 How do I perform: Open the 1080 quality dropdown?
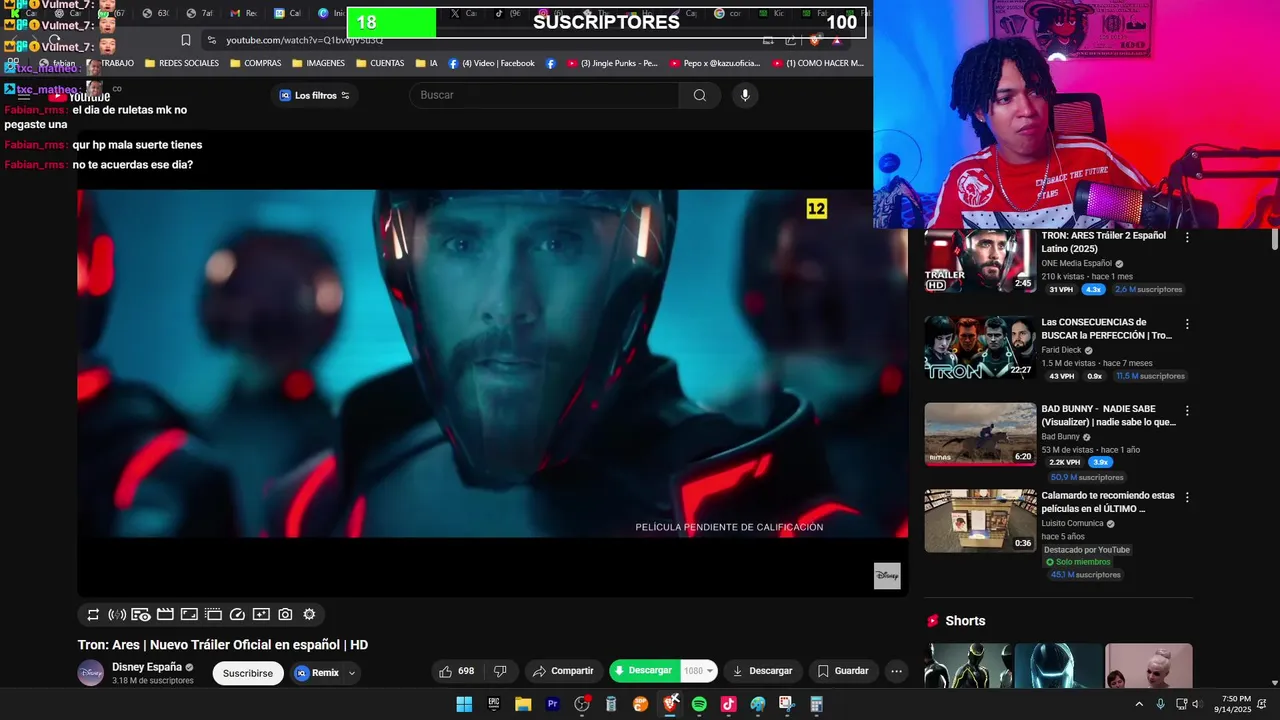tap(699, 671)
